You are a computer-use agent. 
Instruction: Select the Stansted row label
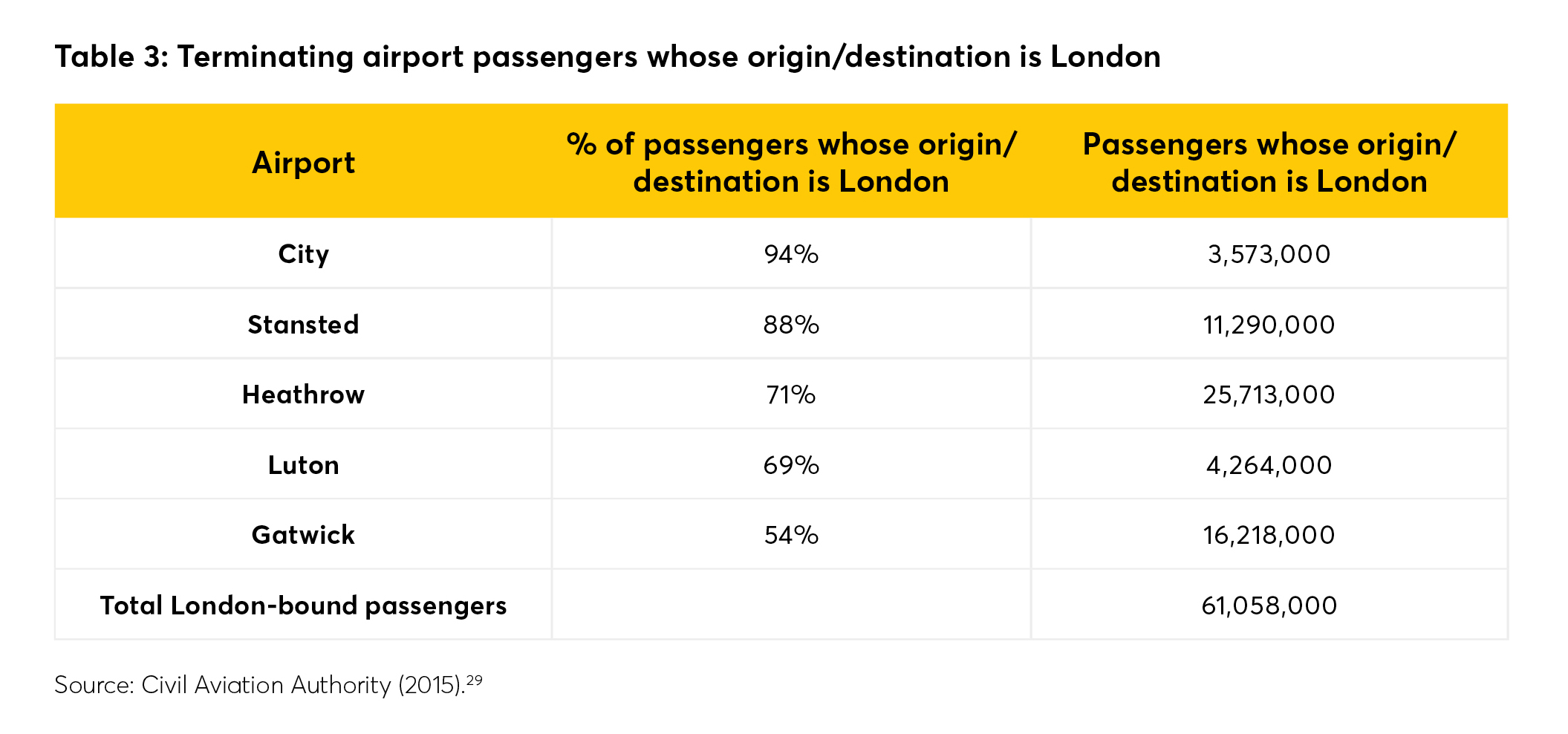pos(303,325)
